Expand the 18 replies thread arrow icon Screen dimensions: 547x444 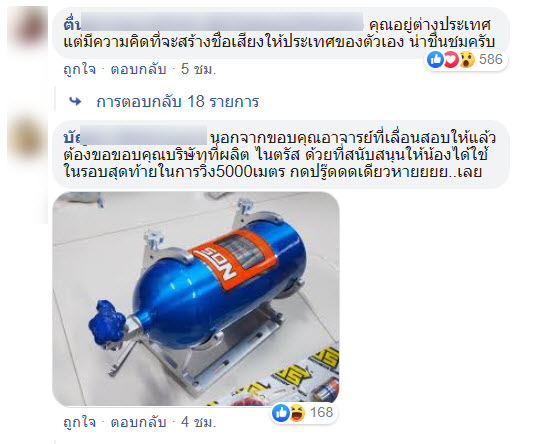75,101
